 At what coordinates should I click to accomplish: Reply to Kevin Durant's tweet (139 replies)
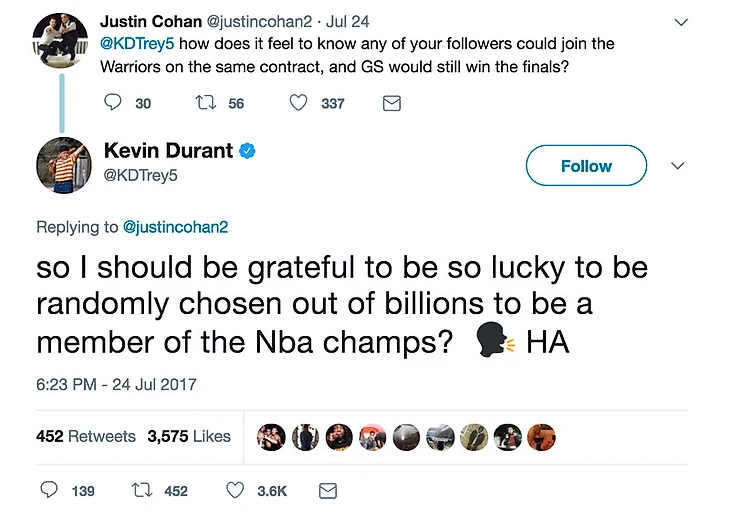49,490
